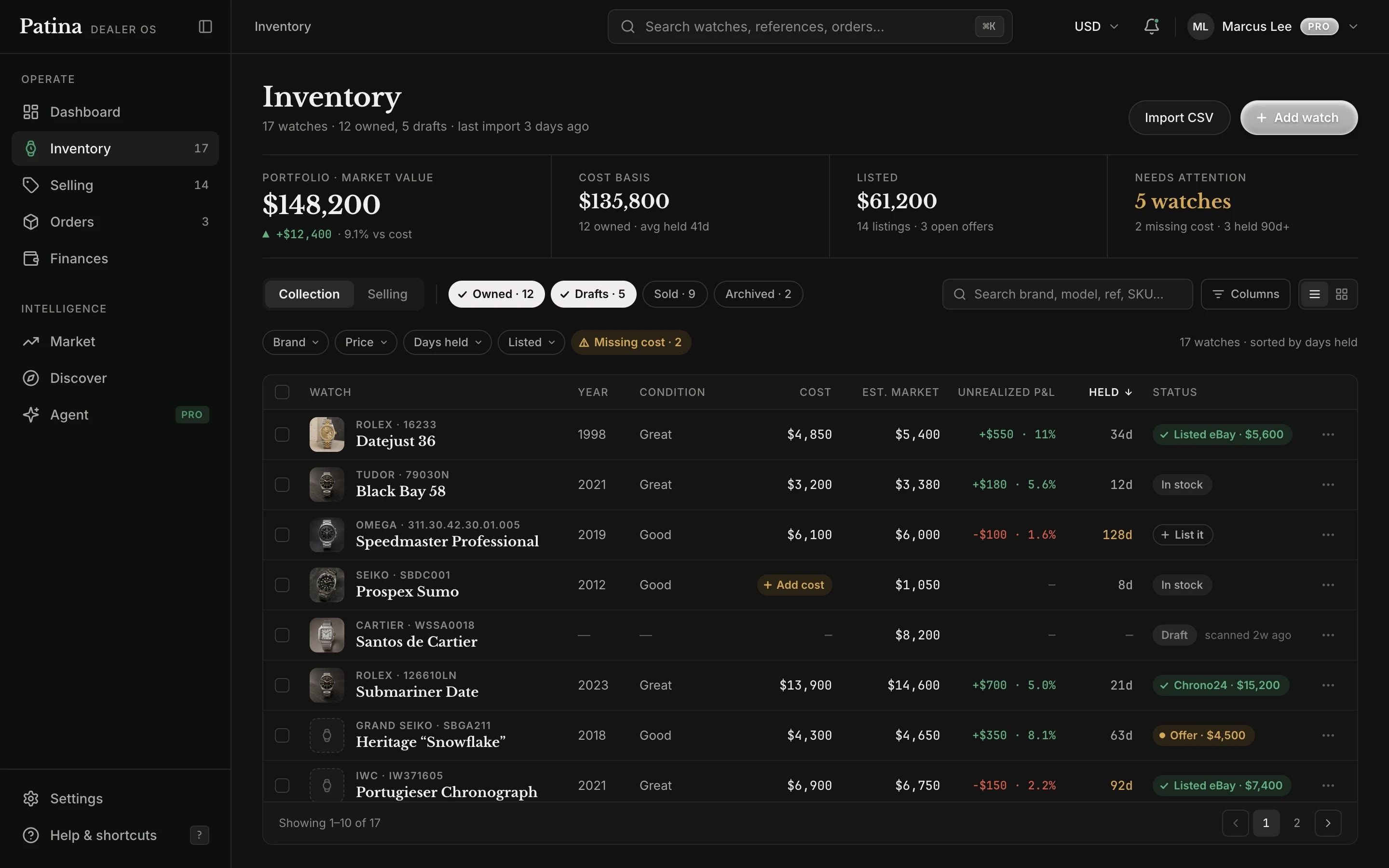Open notifications bell
Image resolution: width=1389 pixels, height=868 pixels.
[1151, 27]
